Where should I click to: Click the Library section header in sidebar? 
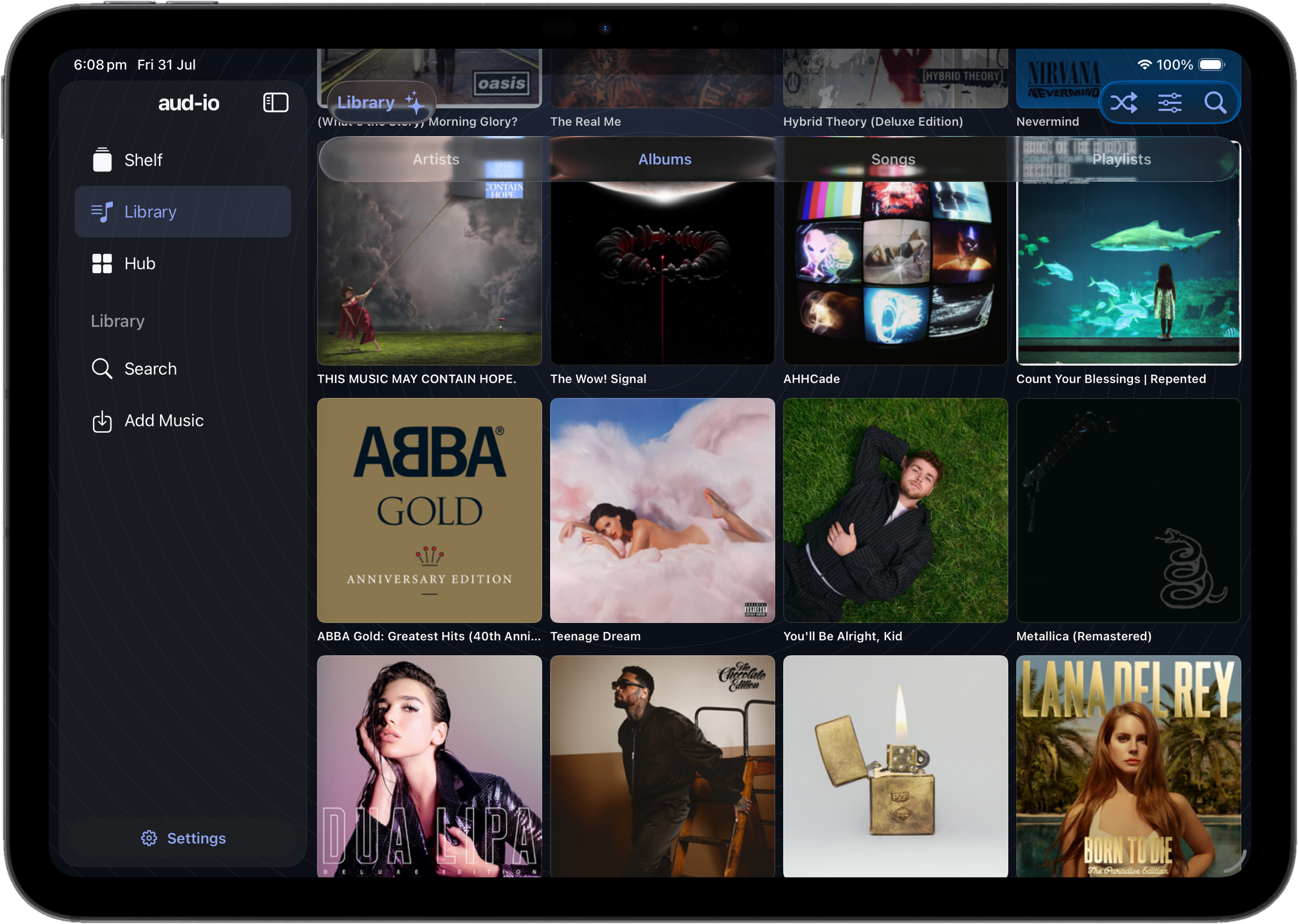117,321
